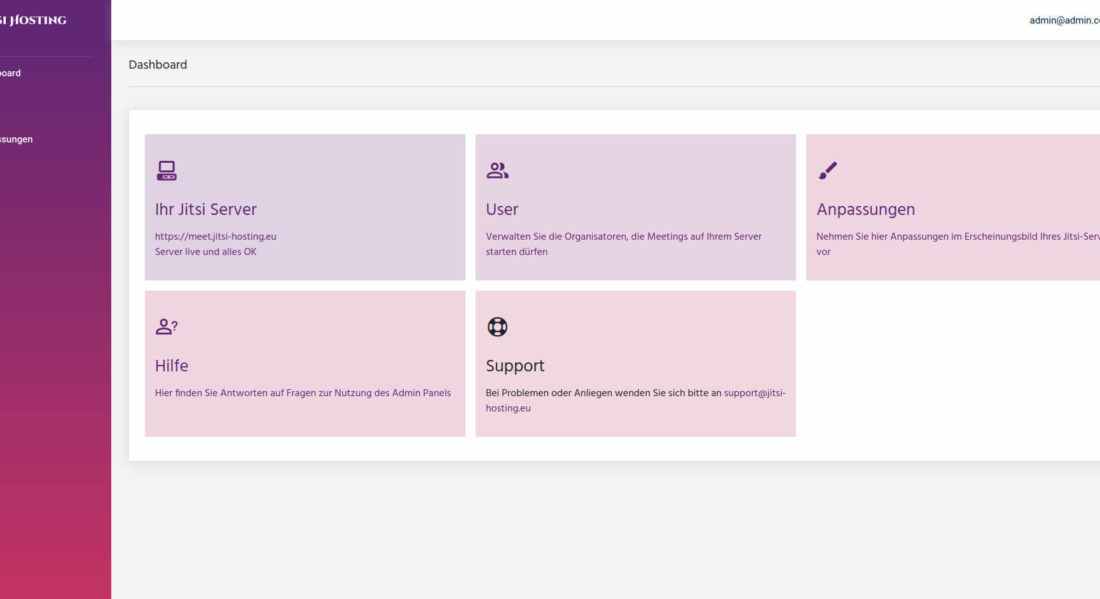Click the User card description about Organisatoren
Screen dimensions: 1100x599
click(623, 237)
